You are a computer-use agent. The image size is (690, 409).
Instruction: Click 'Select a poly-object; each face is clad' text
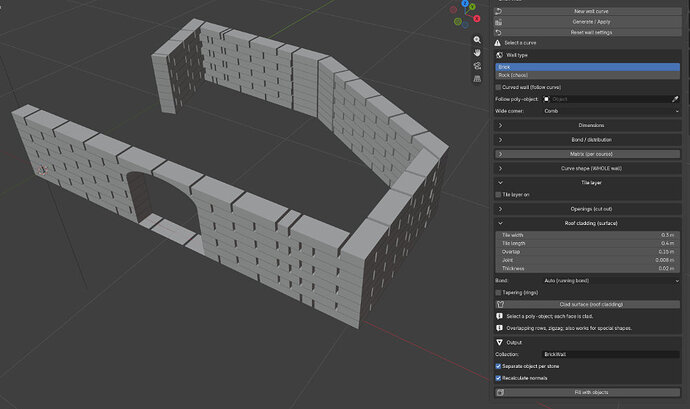click(550, 316)
